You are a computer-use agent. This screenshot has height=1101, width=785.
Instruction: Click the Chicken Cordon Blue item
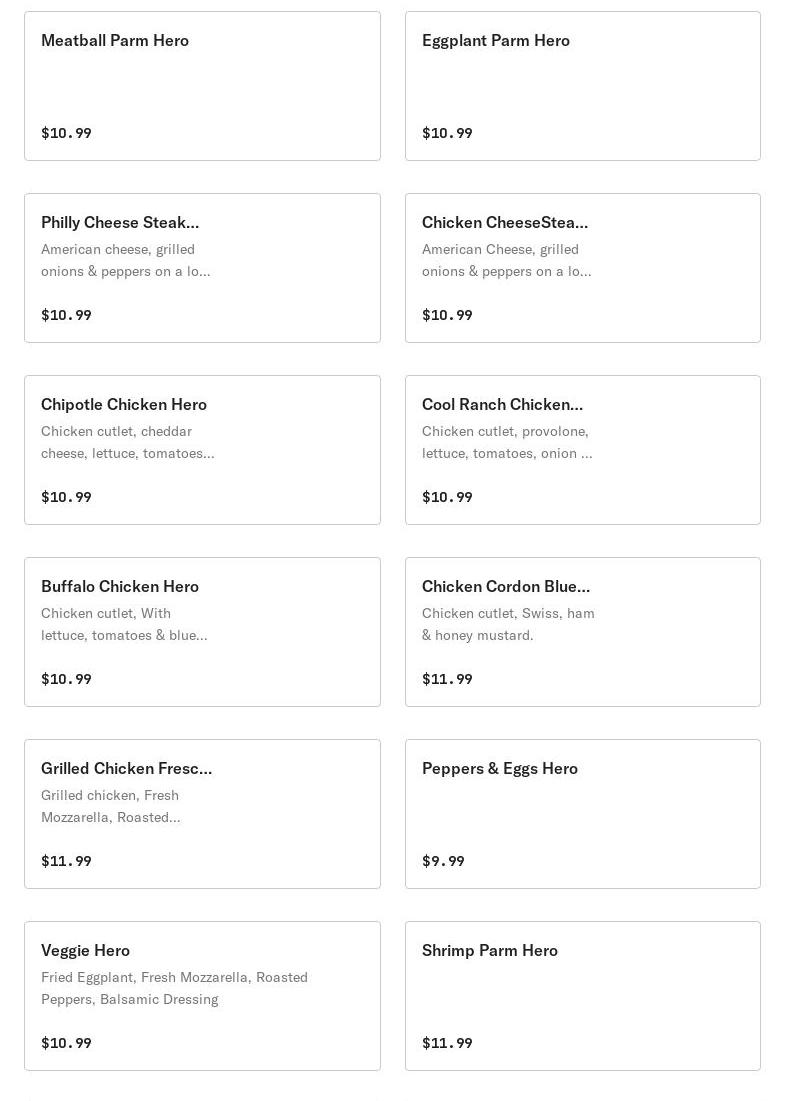(x=582, y=632)
